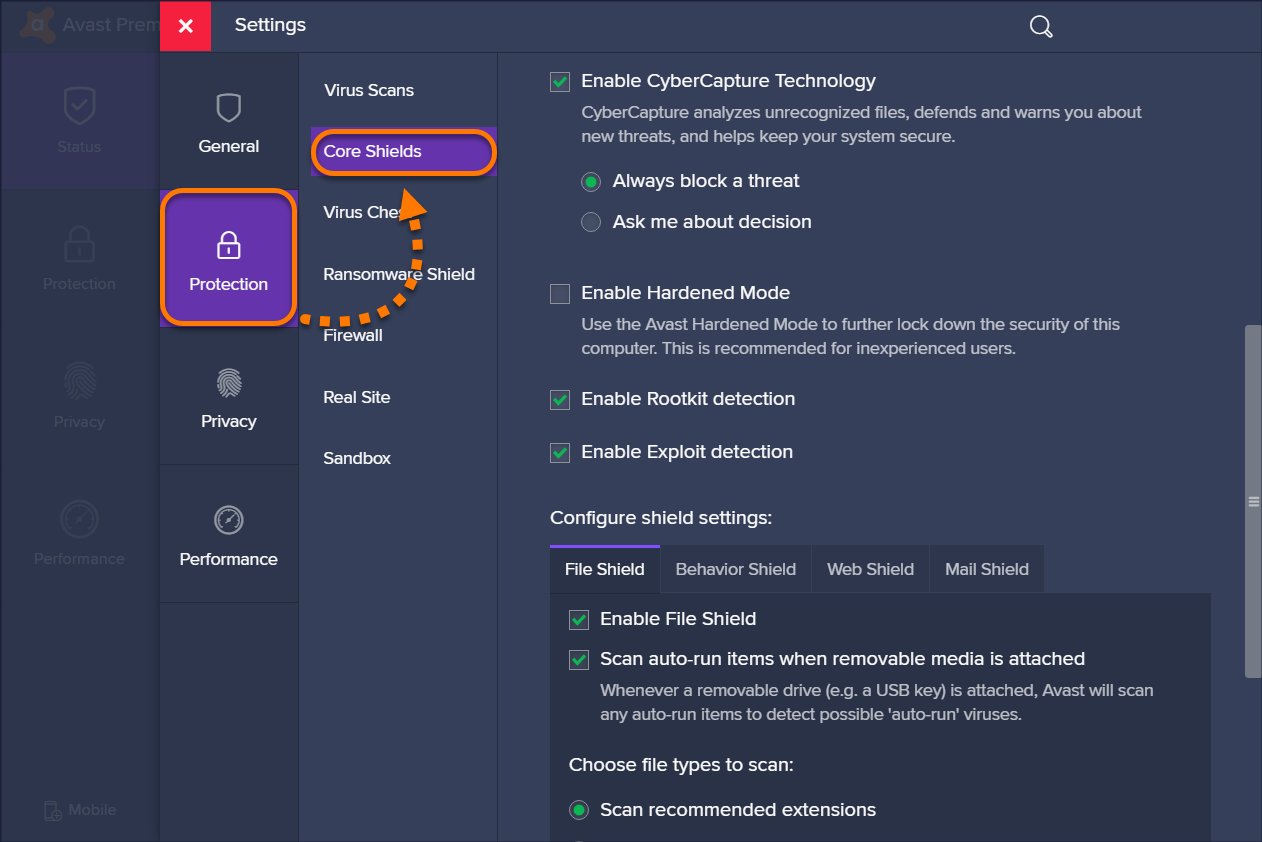The image size is (1262, 842).
Task: Open Privacy fingerprint settings section
Action: pyautogui.click(x=229, y=383)
